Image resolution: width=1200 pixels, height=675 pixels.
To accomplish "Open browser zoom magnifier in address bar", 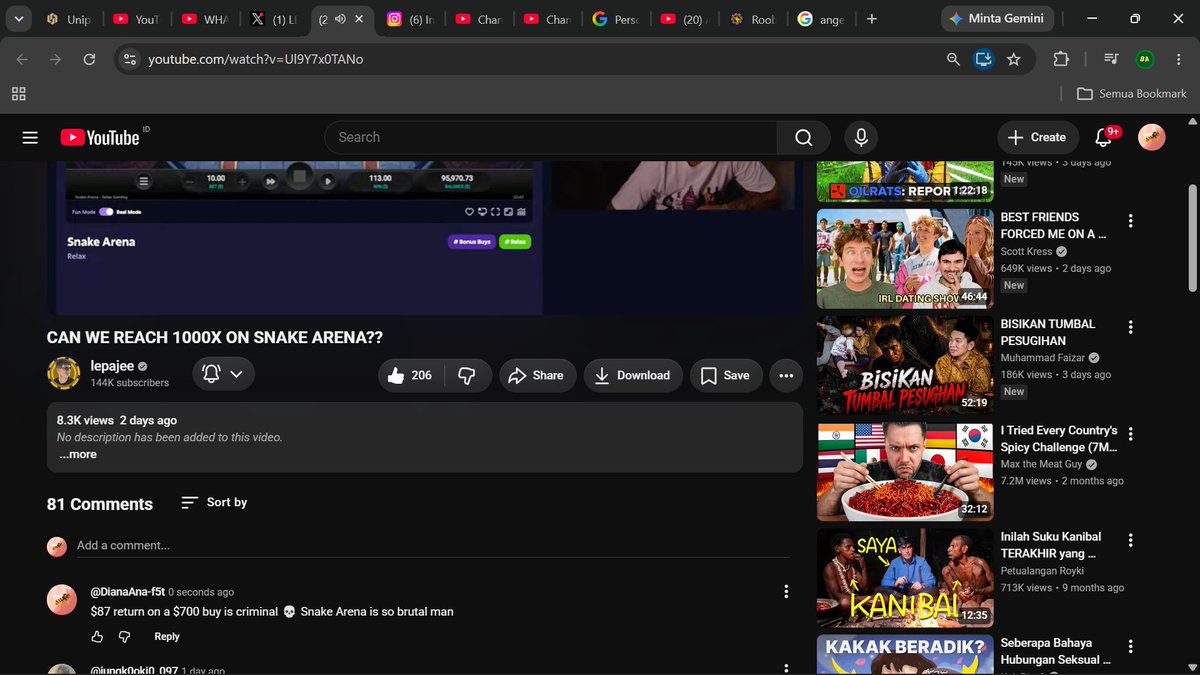I will coord(954,59).
